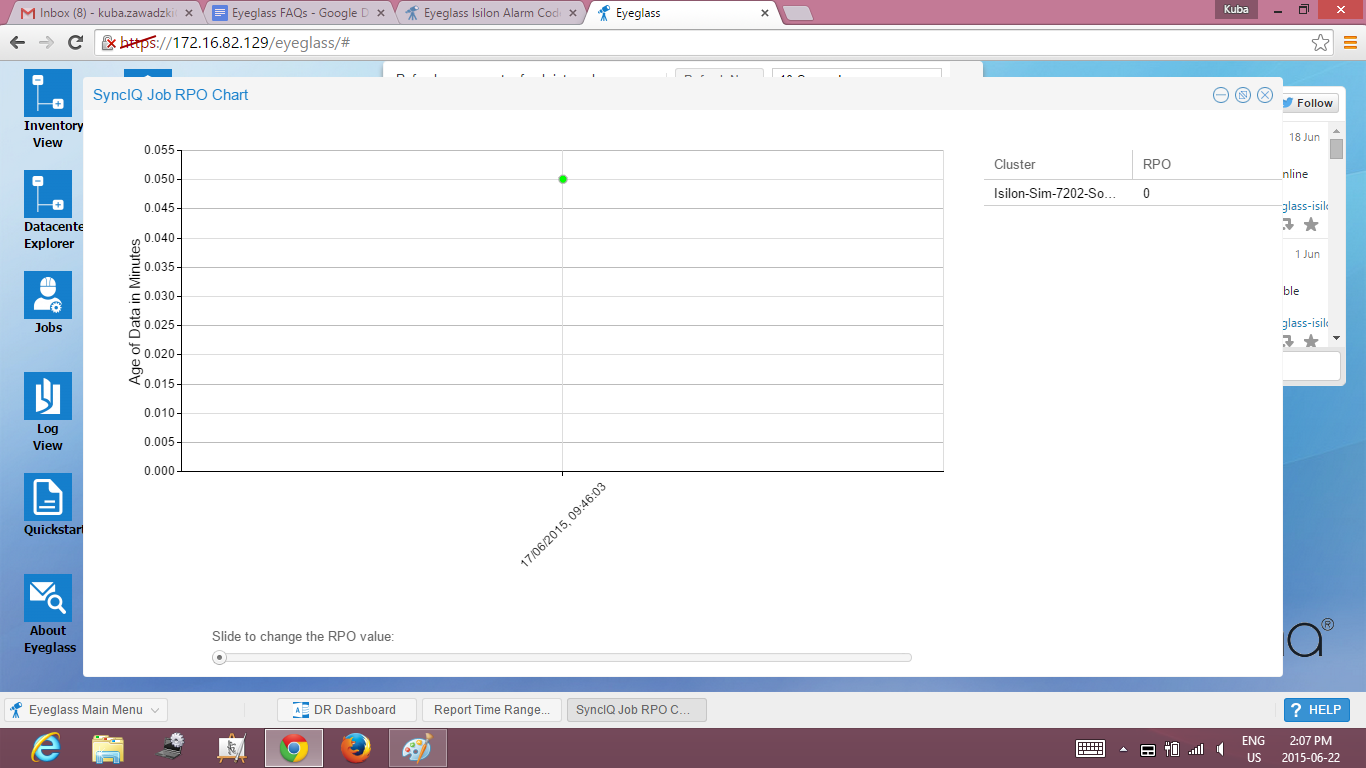Click the browser address bar URL
The image size is (1366, 768).
coord(235,43)
